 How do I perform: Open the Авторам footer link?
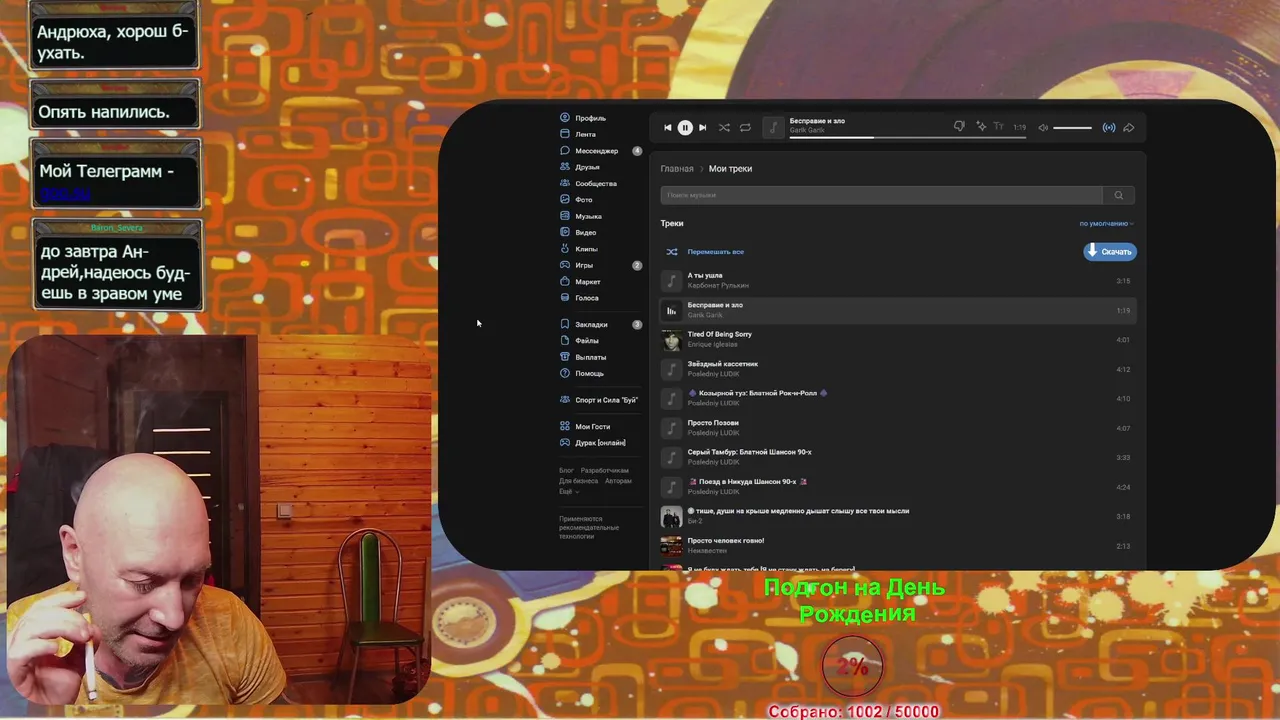tap(618, 481)
